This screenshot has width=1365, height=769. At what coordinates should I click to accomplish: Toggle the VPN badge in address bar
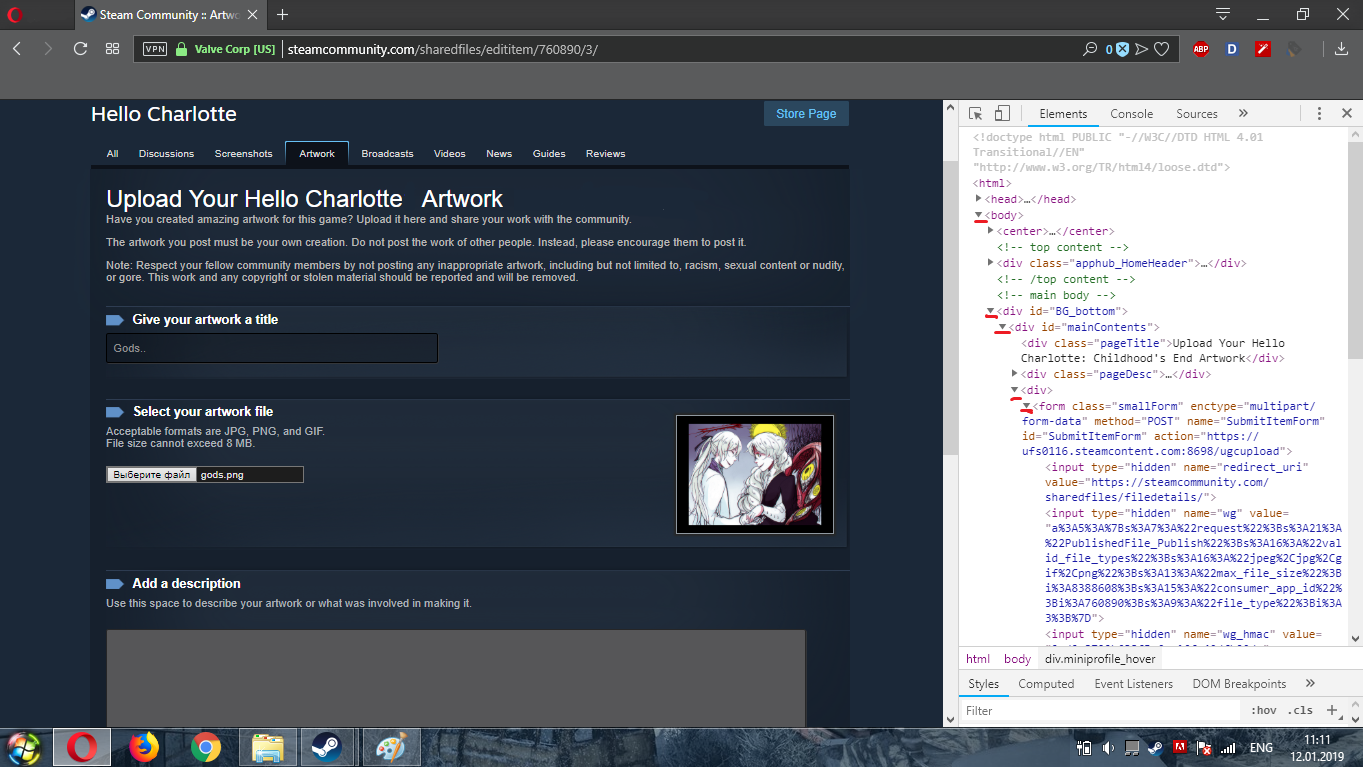155,49
